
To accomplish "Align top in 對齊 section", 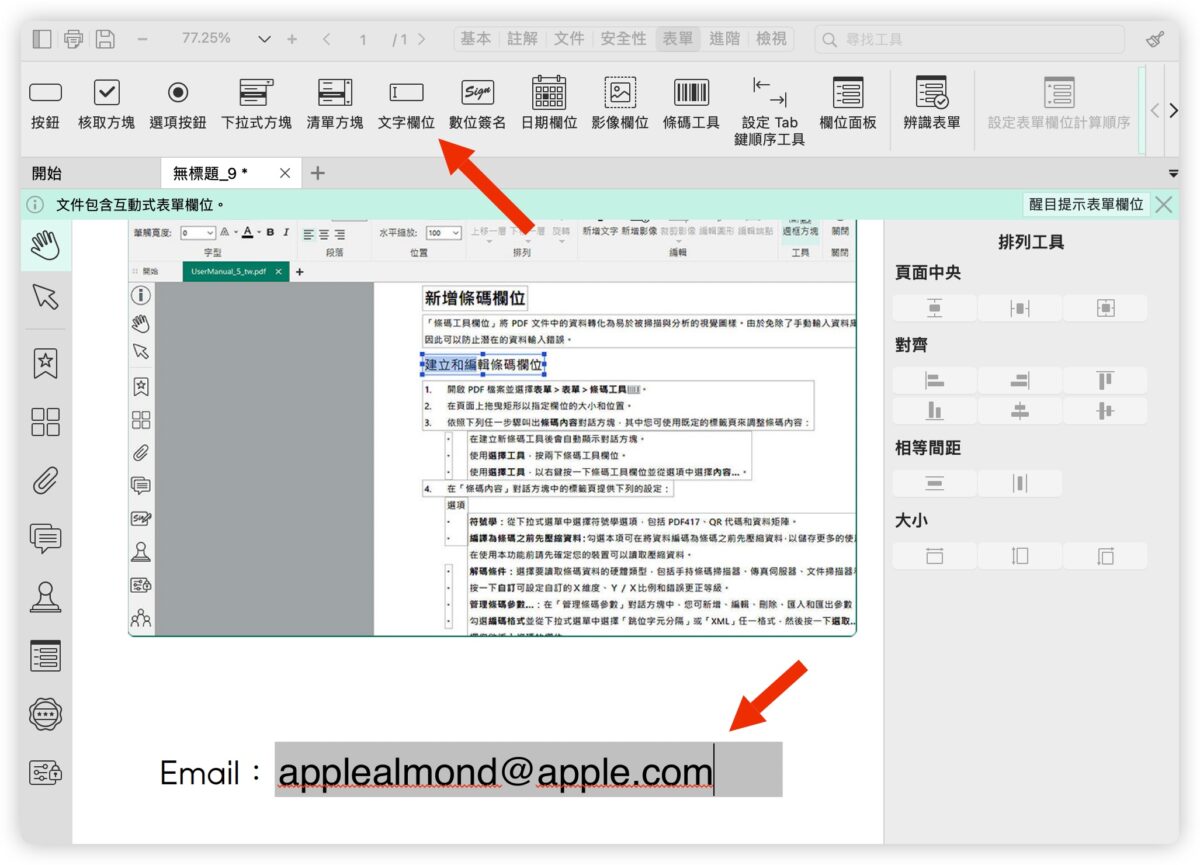I will 1105,381.
